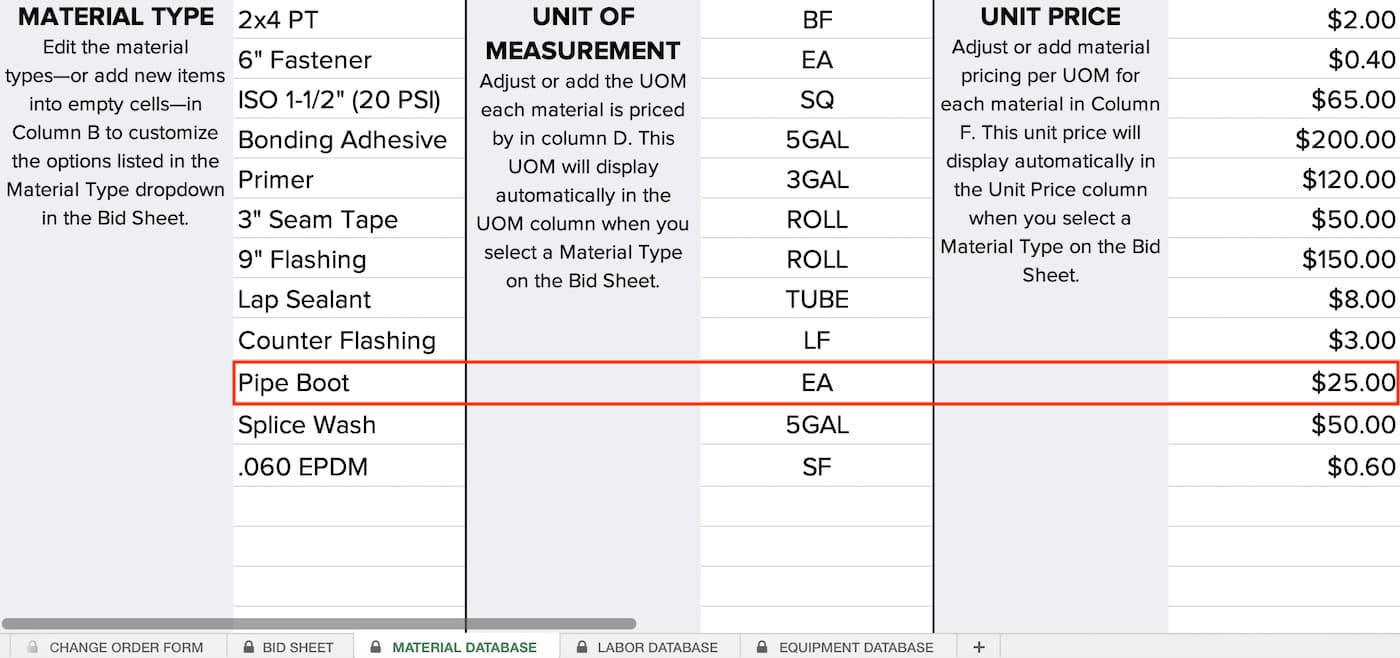Open the Change Order Form tab

pos(126,647)
